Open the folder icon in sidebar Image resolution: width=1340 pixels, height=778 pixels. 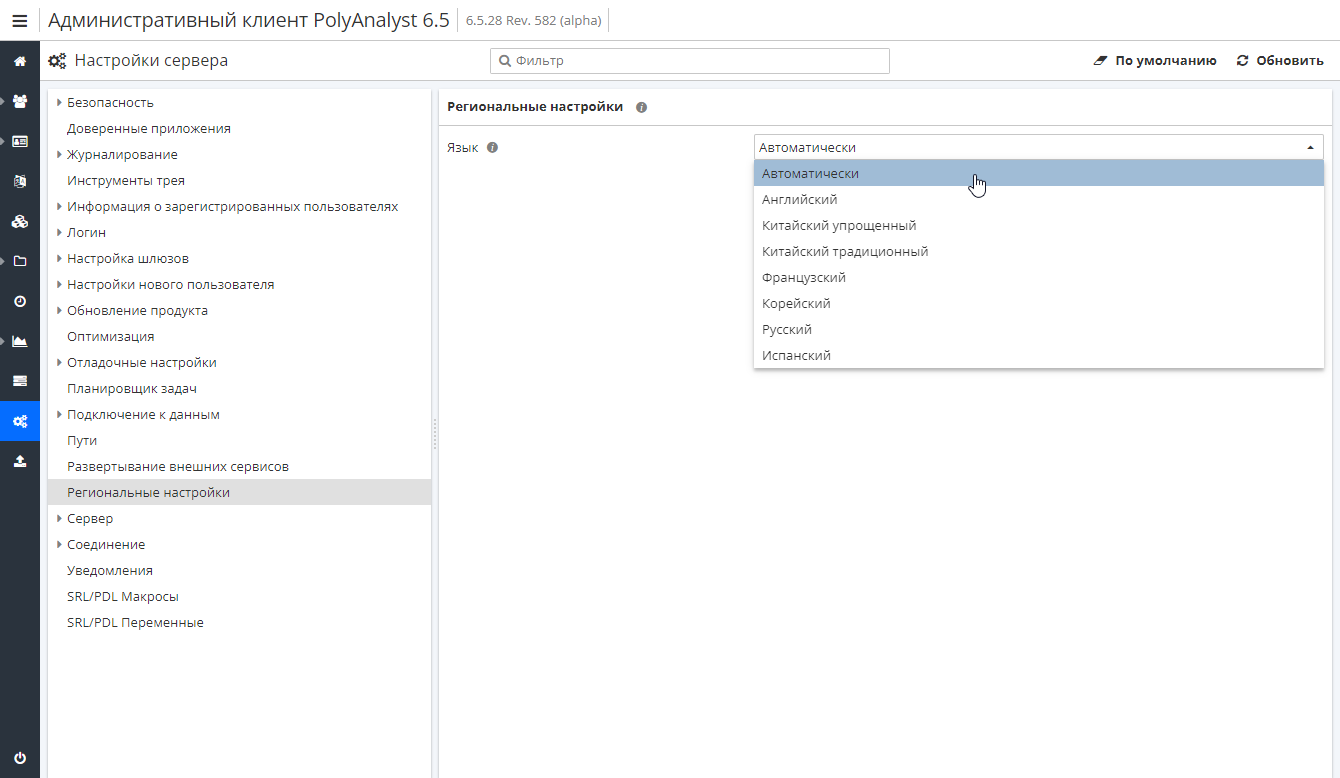pos(20,261)
